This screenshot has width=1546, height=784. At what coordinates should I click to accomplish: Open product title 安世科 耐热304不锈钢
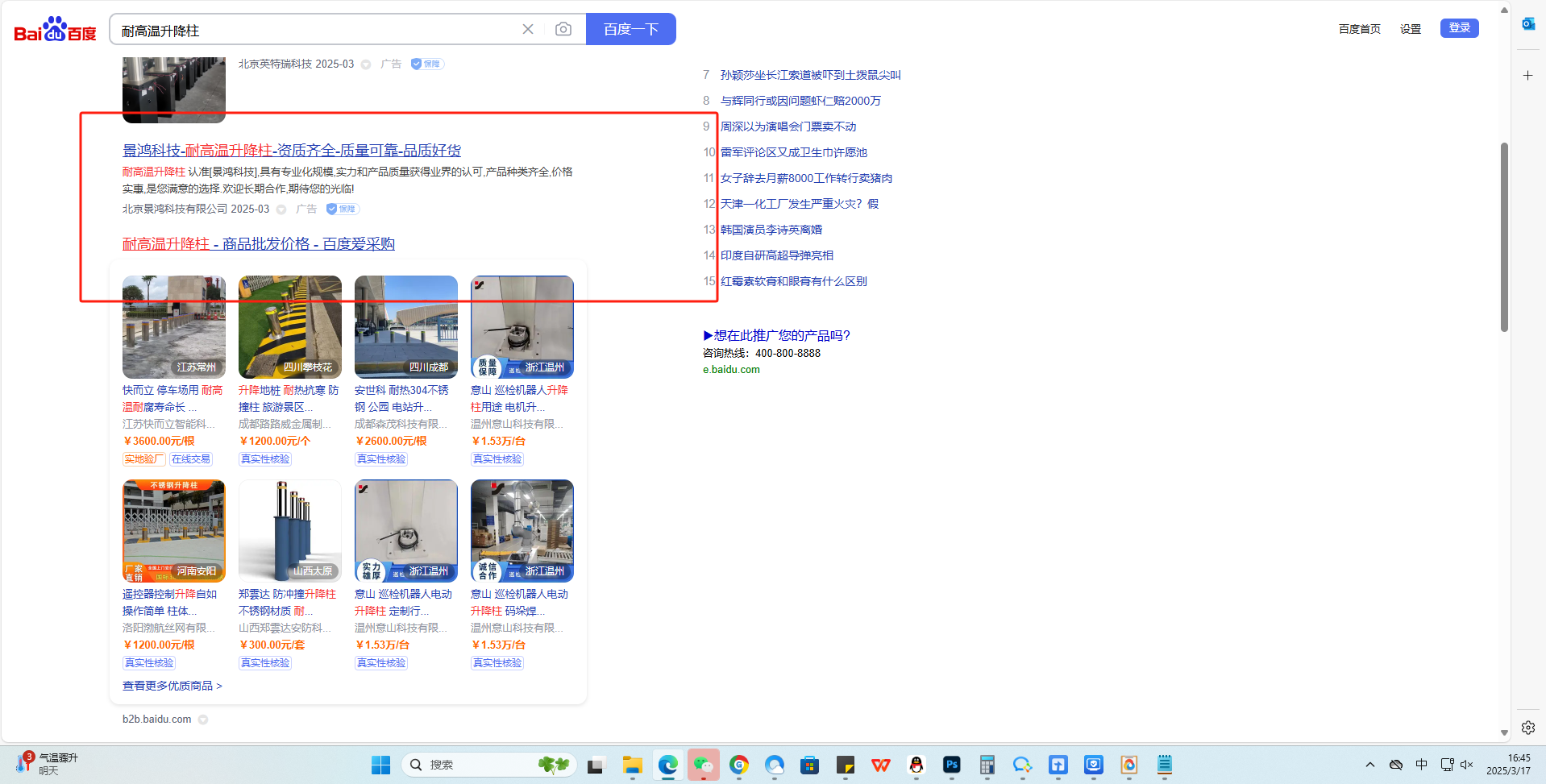tap(401, 399)
